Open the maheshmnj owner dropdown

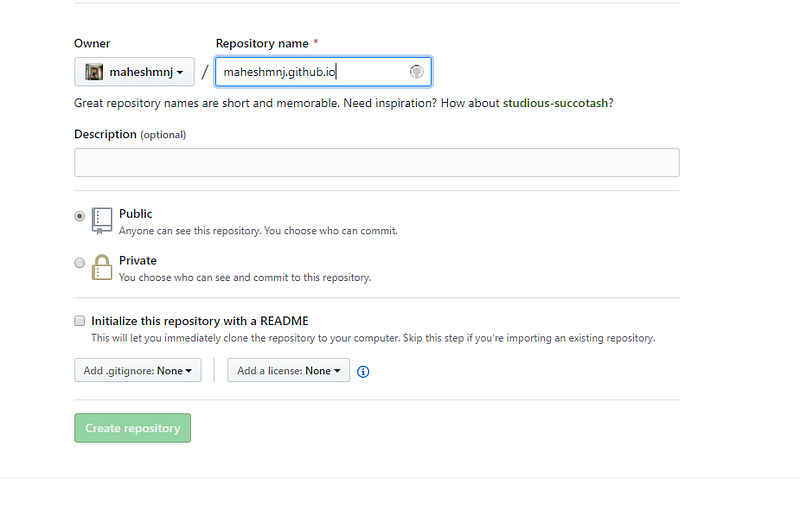click(x=134, y=72)
